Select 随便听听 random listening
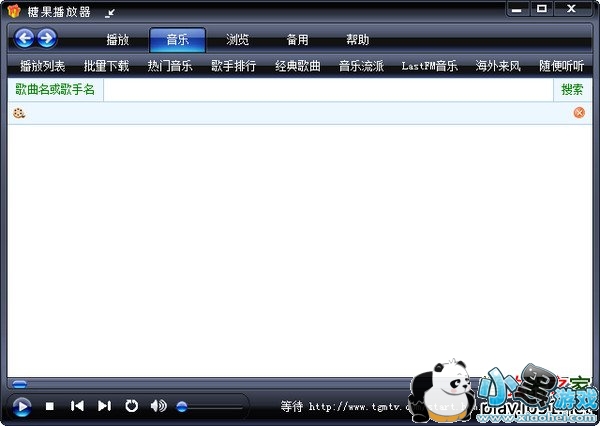Viewport: 600px width, 426px height. (x=561, y=66)
